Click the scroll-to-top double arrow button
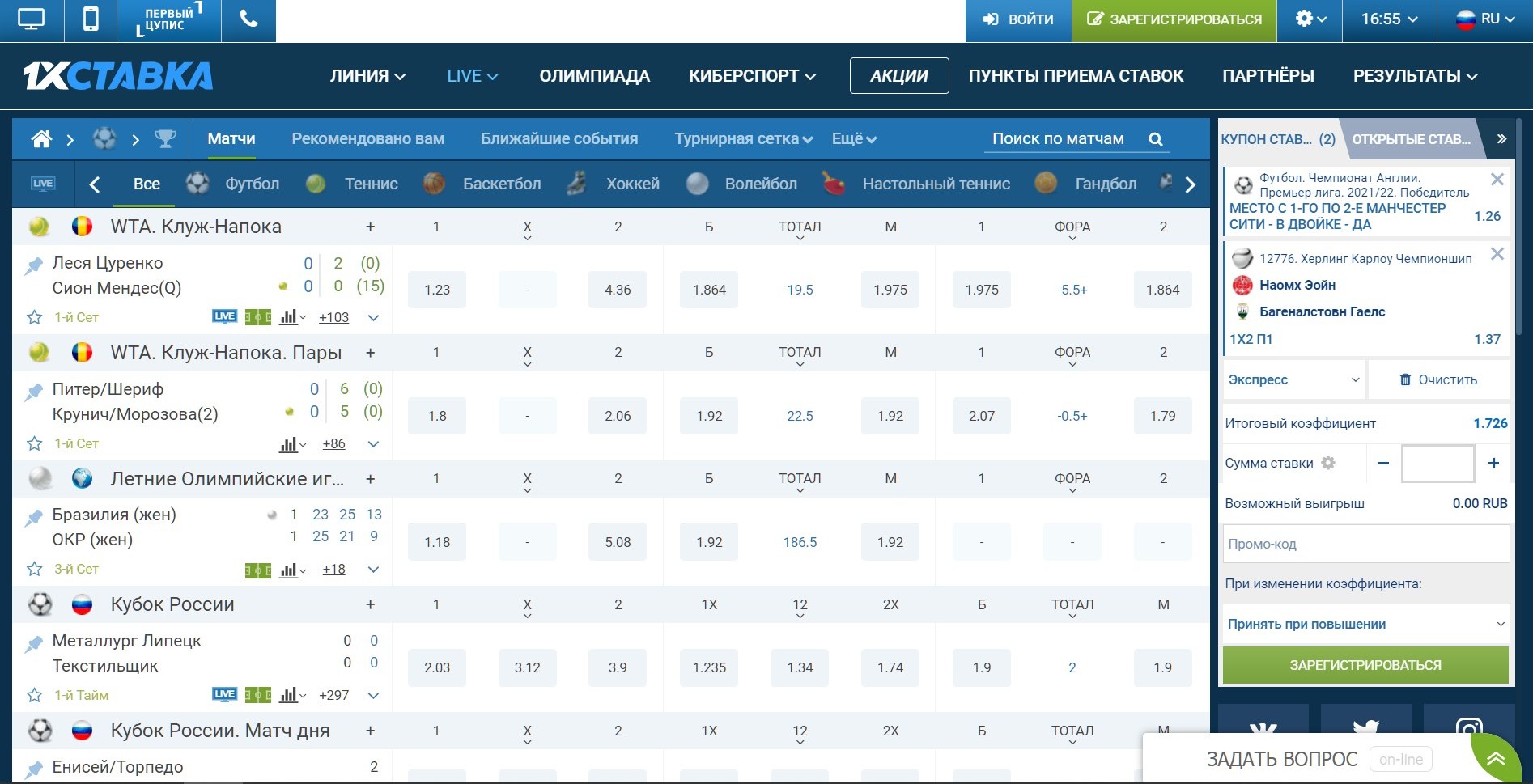The width and height of the screenshot is (1533, 784). point(1494,758)
